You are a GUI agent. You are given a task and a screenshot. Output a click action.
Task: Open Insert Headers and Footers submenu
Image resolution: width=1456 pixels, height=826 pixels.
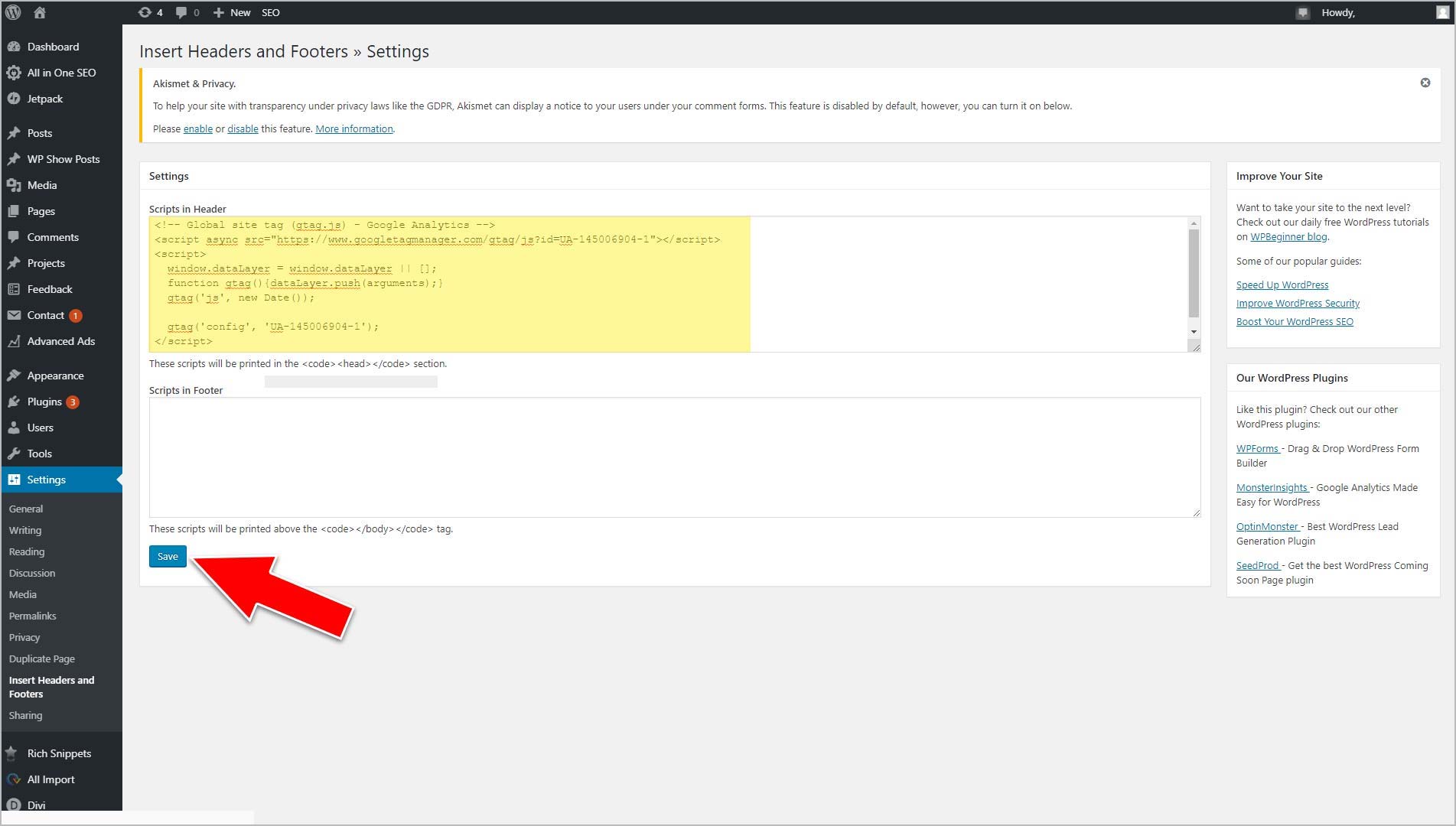click(52, 687)
